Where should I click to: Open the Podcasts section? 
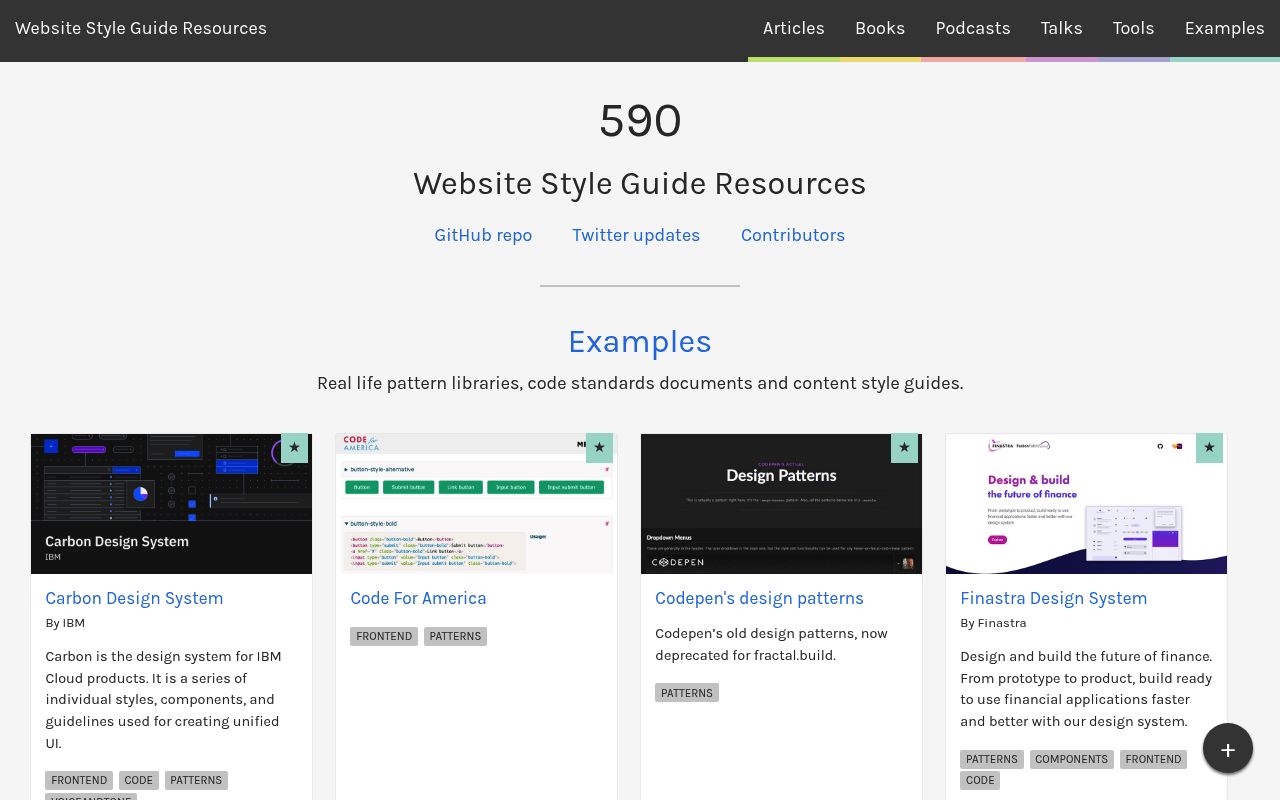tap(973, 28)
